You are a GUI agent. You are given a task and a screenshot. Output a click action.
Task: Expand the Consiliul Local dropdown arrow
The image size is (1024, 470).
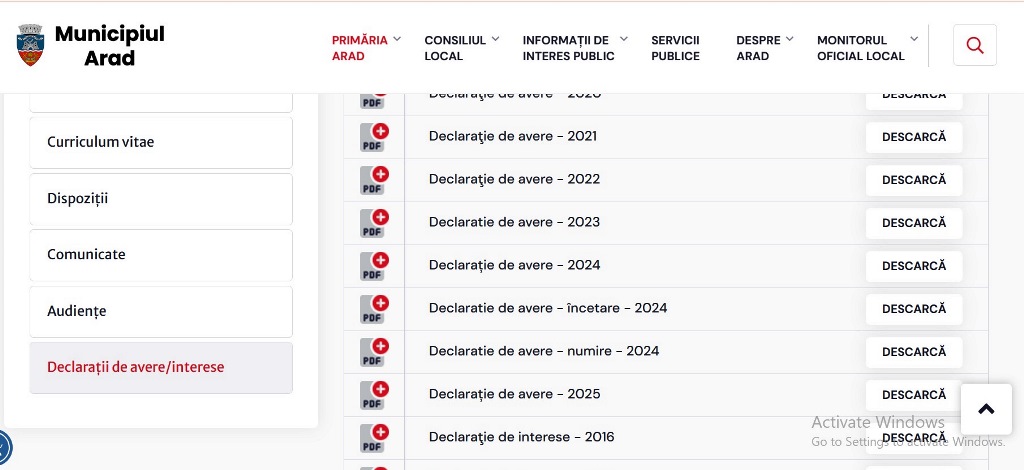(495, 40)
